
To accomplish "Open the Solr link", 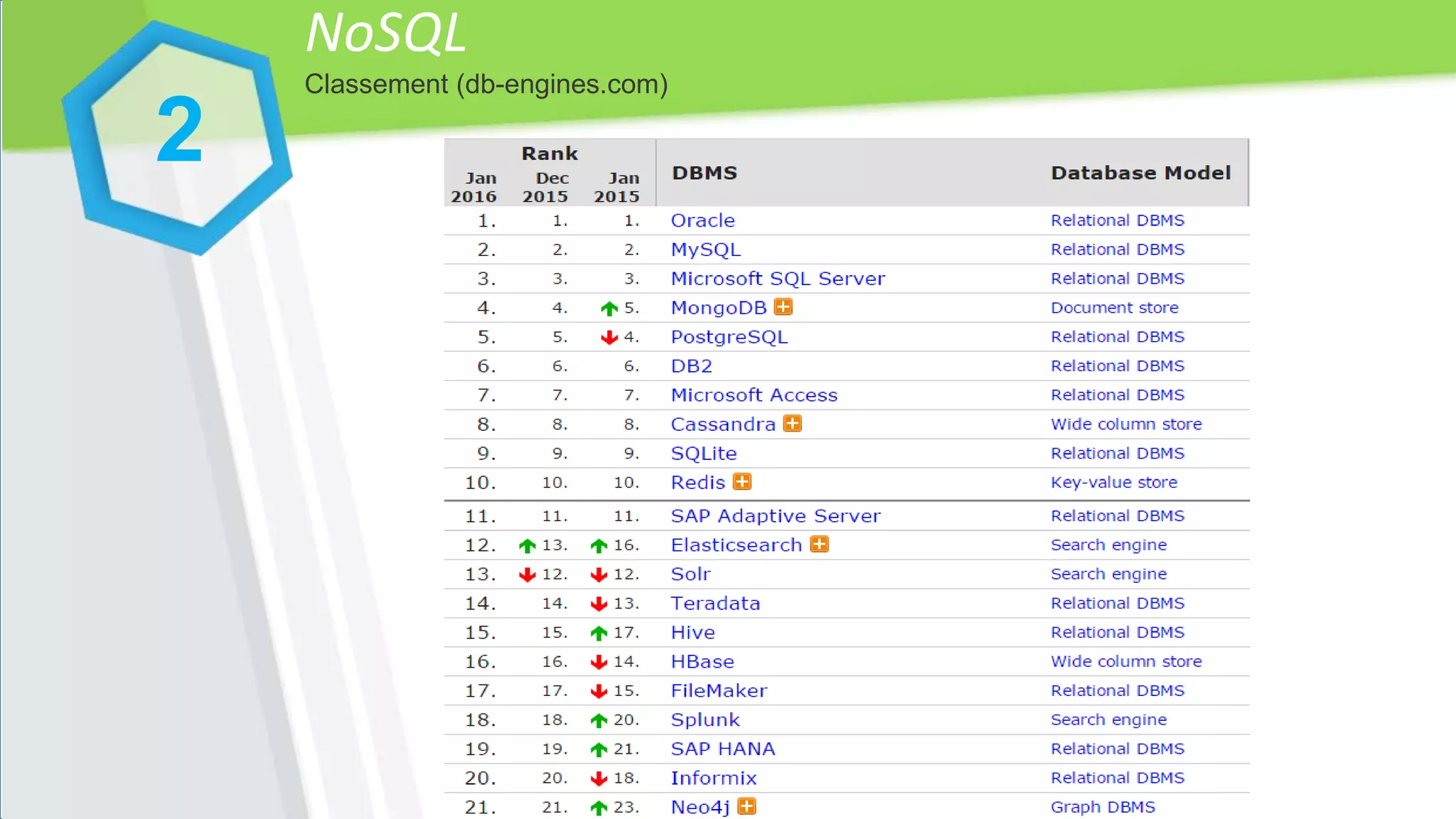I will [691, 574].
